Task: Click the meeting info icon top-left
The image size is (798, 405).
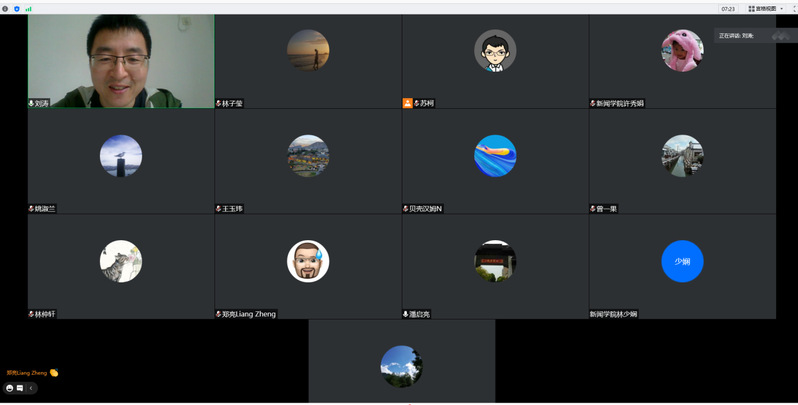Action: pyautogui.click(x=5, y=8)
